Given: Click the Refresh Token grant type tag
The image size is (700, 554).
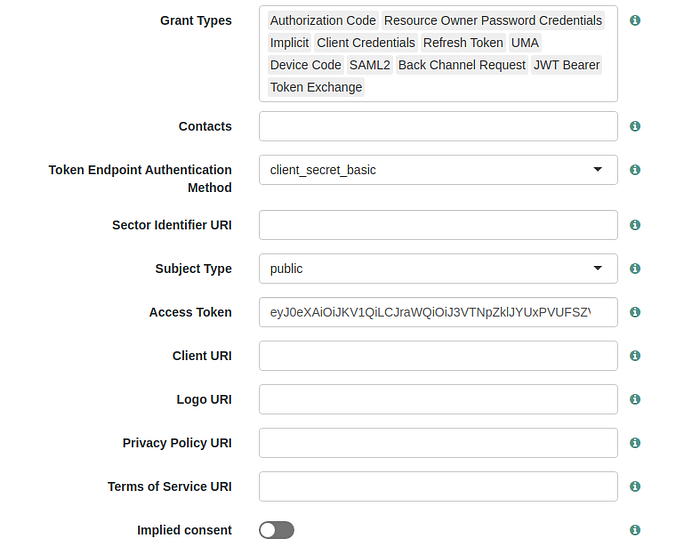Looking at the screenshot, I should 463,43.
